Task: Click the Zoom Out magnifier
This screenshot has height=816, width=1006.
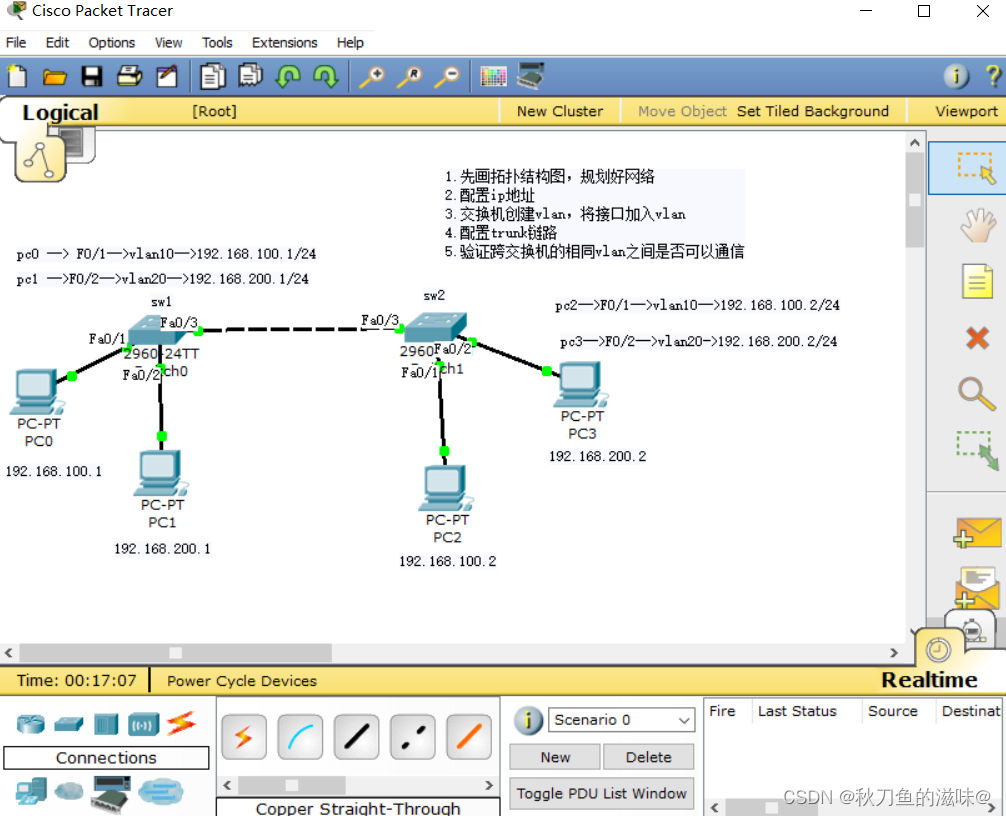Action: point(447,76)
